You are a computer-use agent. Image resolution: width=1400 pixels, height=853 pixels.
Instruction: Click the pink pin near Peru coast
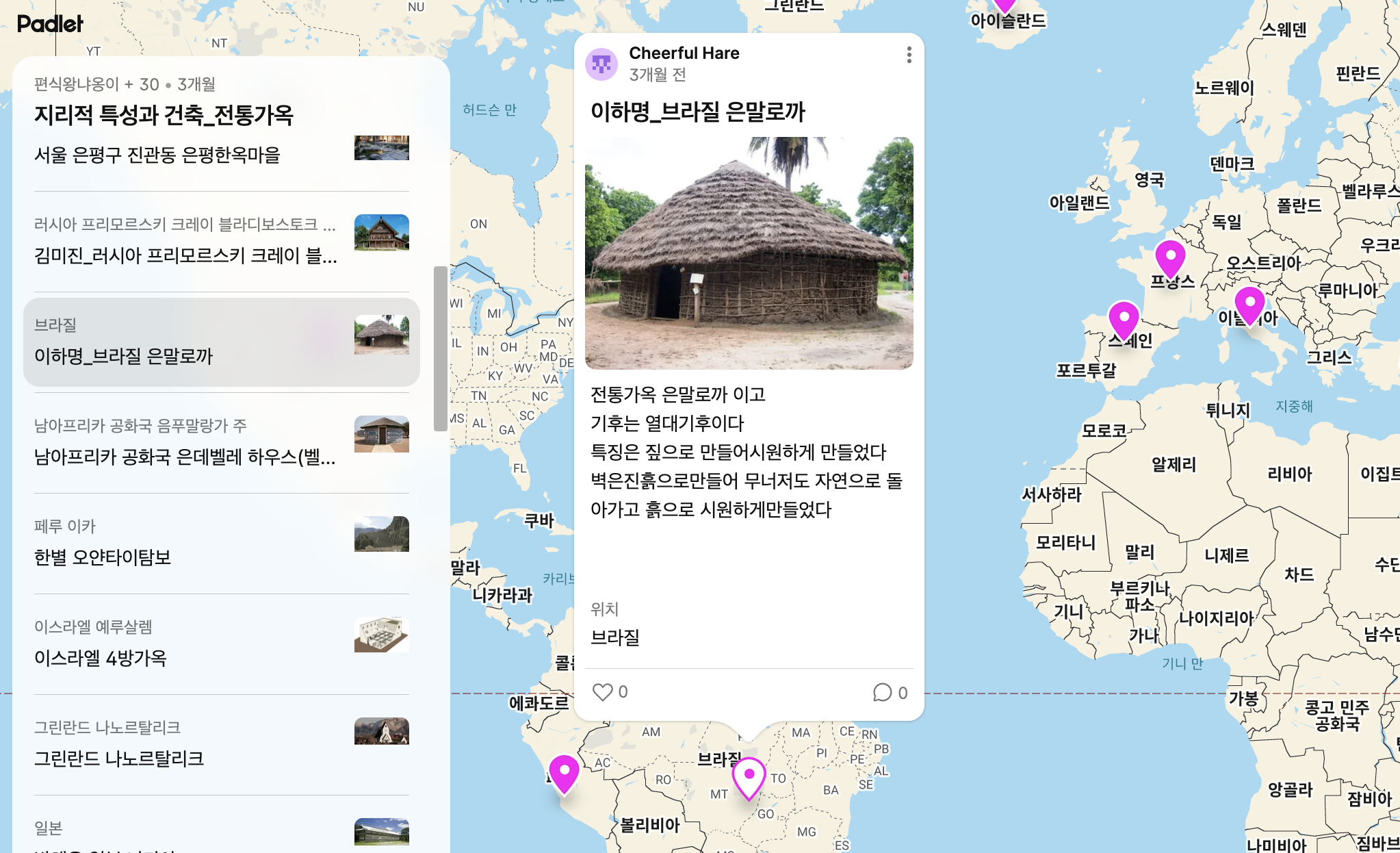[564, 771]
